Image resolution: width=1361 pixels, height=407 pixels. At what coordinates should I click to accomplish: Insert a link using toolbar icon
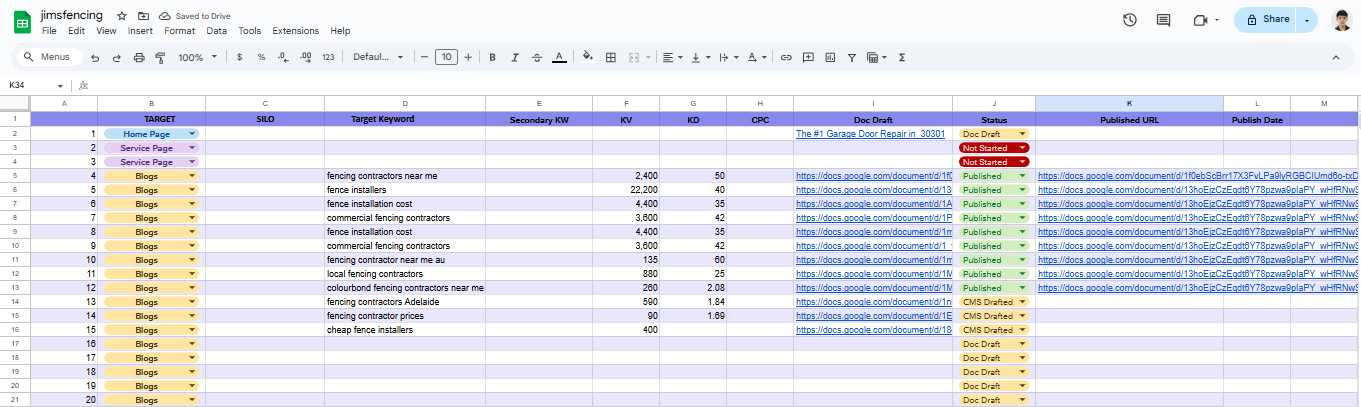click(786, 58)
